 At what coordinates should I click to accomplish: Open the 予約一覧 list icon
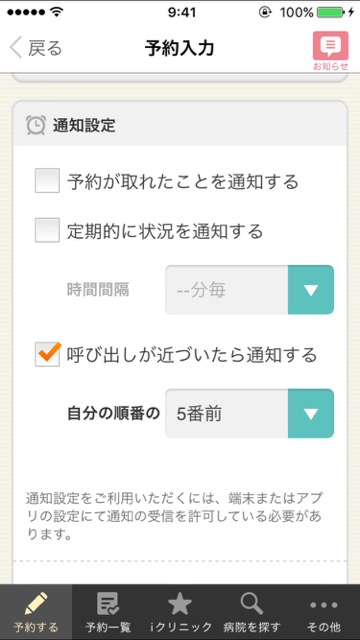coord(108,604)
